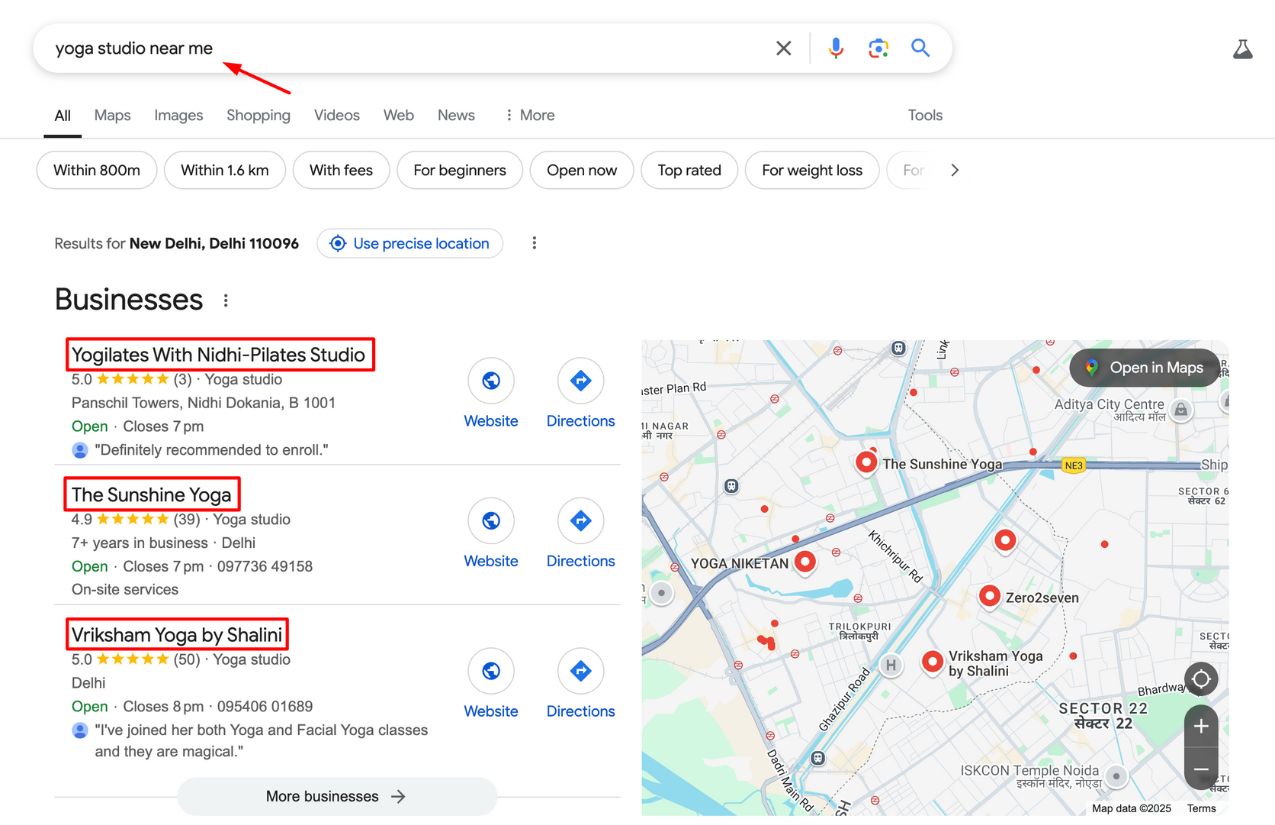
Task: Open the three-dot menu next to Use precise location
Action: click(x=534, y=243)
